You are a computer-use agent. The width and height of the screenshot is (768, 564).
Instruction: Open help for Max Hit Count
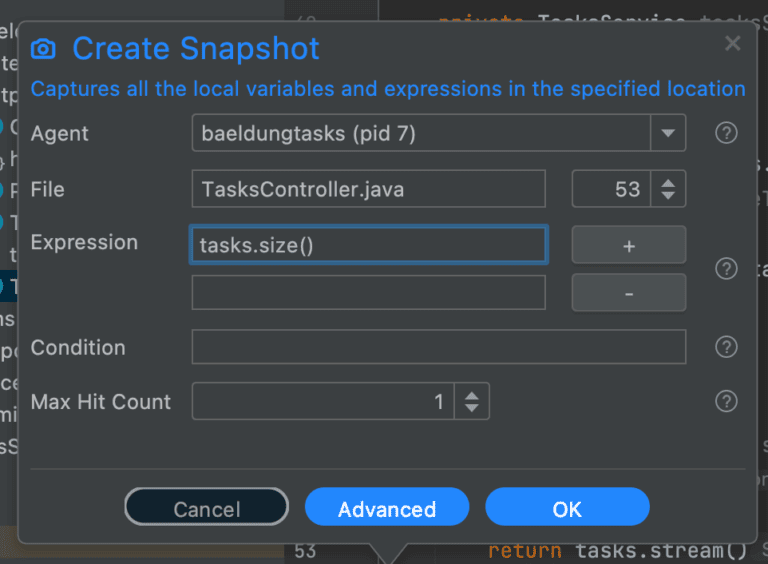[x=727, y=401]
